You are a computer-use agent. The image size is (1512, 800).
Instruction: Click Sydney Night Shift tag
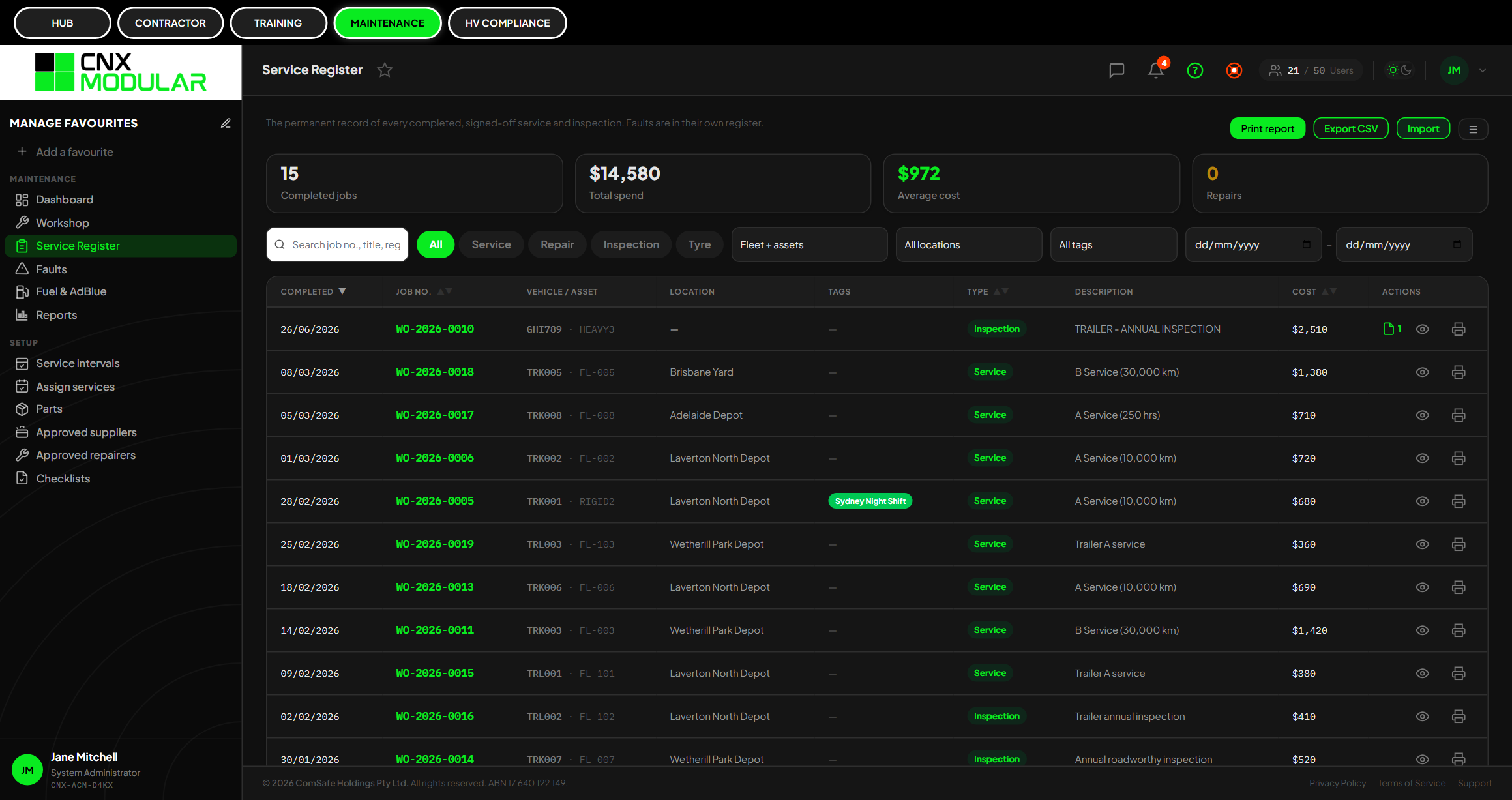(x=870, y=501)
